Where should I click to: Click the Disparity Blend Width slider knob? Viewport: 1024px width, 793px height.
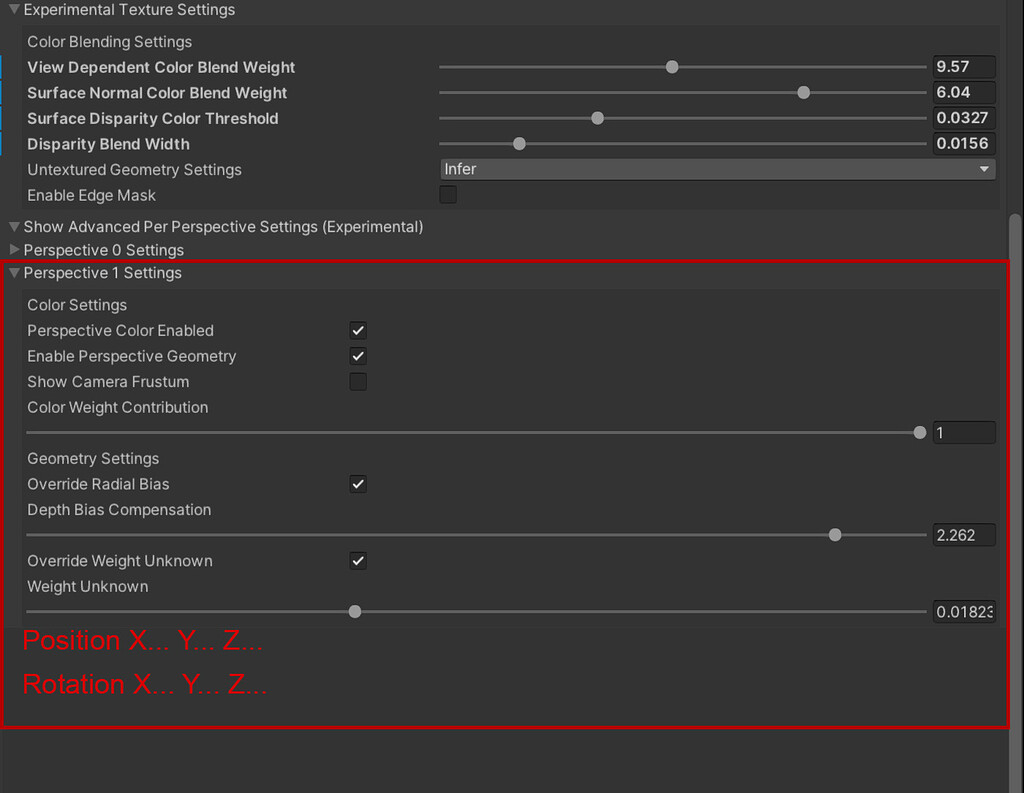(x=518, y=143)
